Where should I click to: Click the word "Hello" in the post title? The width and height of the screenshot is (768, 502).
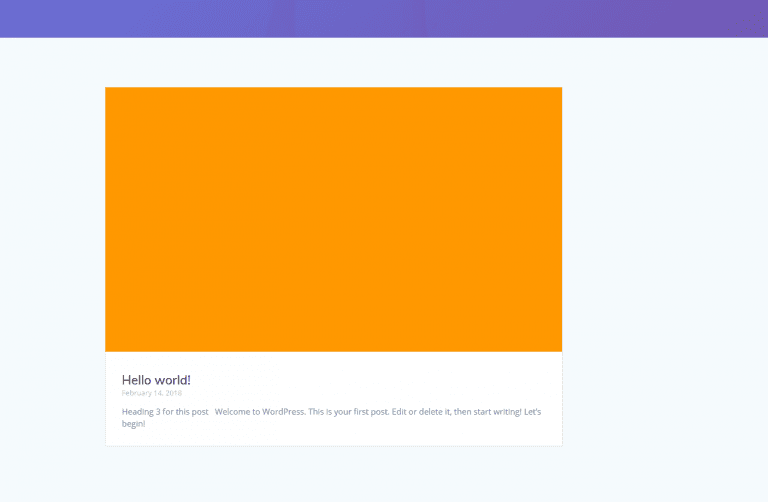(x=136, y=380)
